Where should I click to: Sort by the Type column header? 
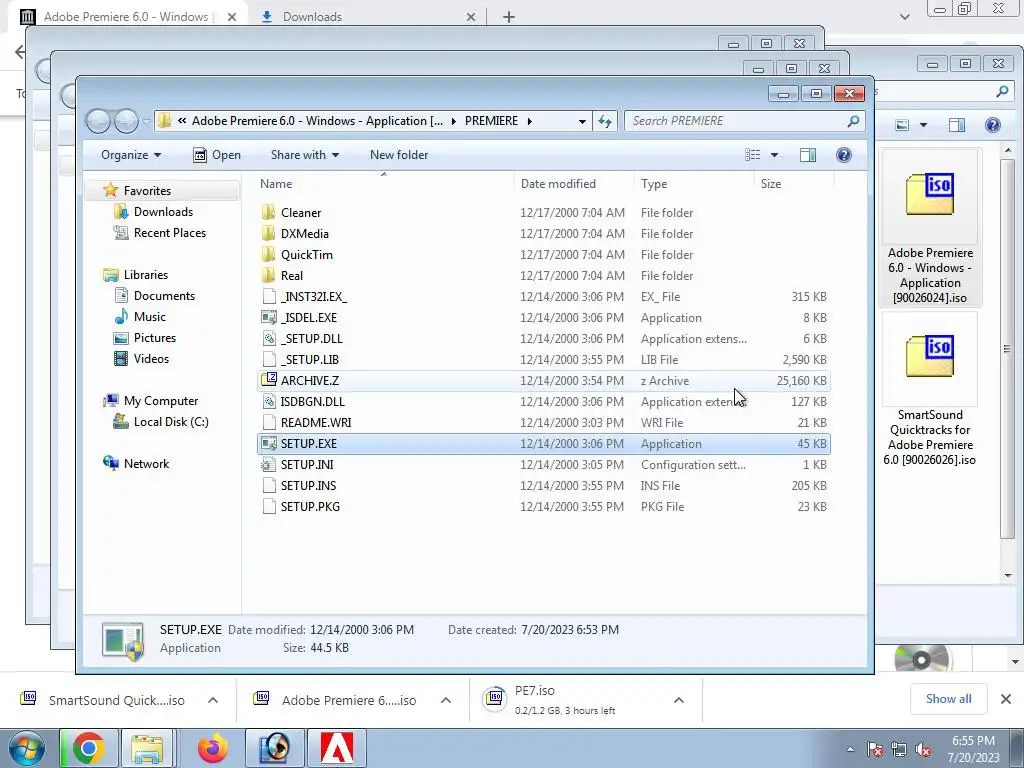click(x=694, y=184)
